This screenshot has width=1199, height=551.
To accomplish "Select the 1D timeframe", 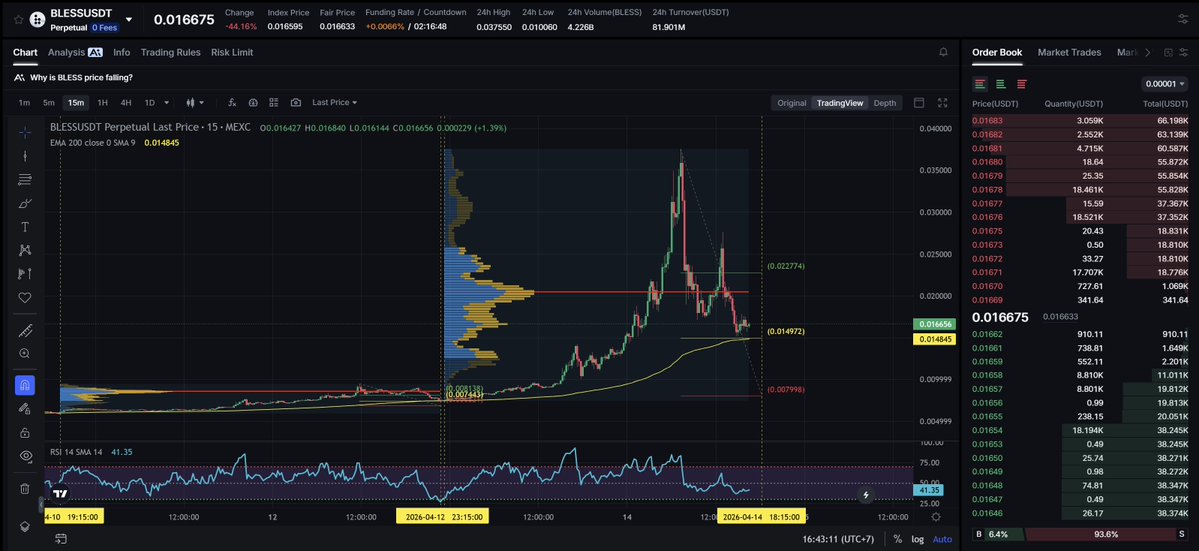I will click(x=150, y=102).
